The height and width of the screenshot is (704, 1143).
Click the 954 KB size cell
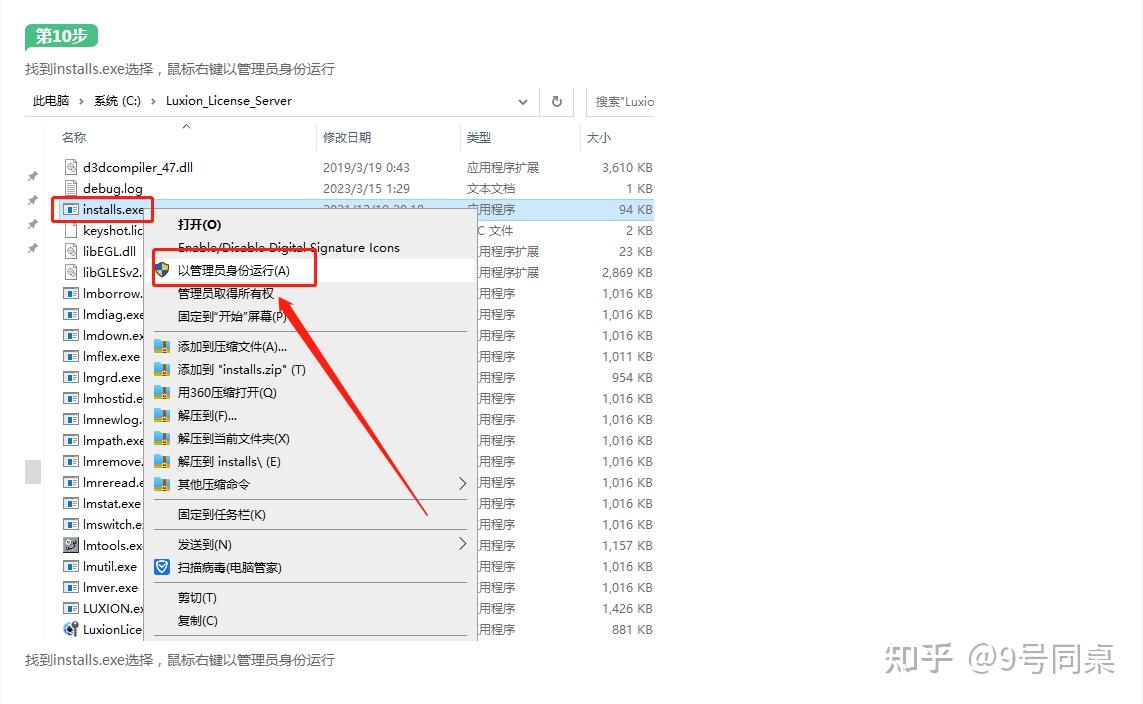(x=632, y=378)
